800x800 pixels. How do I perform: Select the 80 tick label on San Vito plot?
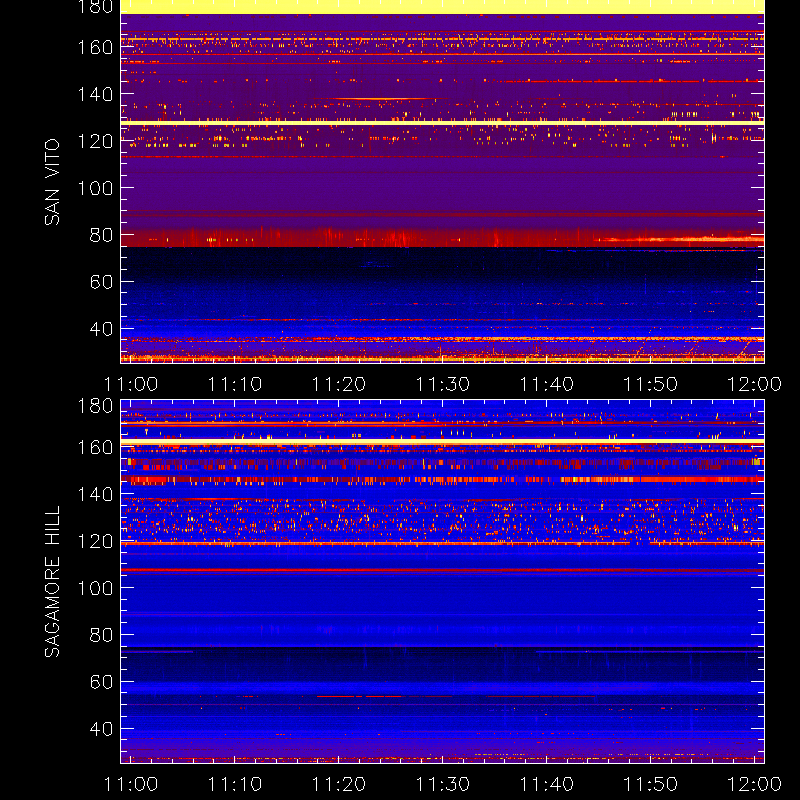point(102,235)
